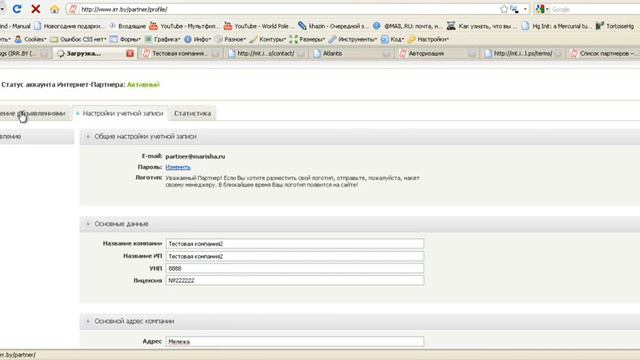
Task: Open Контуры toolbar menu
Action: (268, 39)
